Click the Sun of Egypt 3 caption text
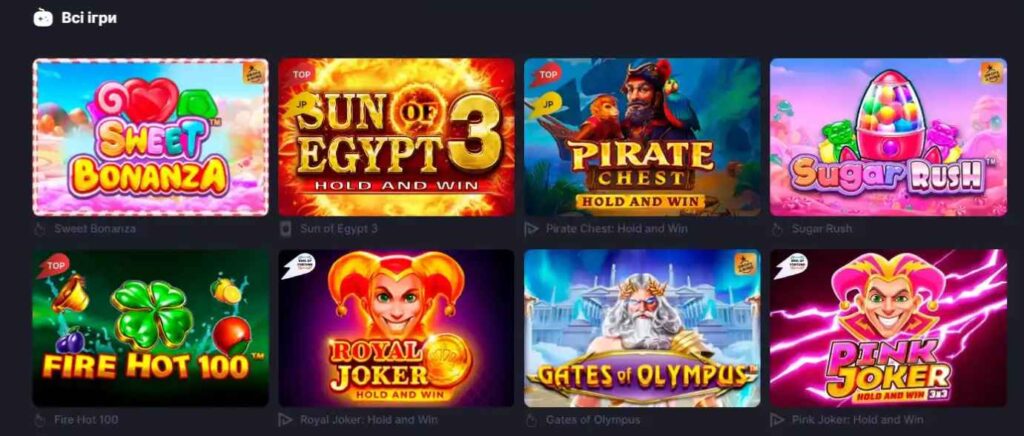This screenshot has width=1024, height=436. 339,229
